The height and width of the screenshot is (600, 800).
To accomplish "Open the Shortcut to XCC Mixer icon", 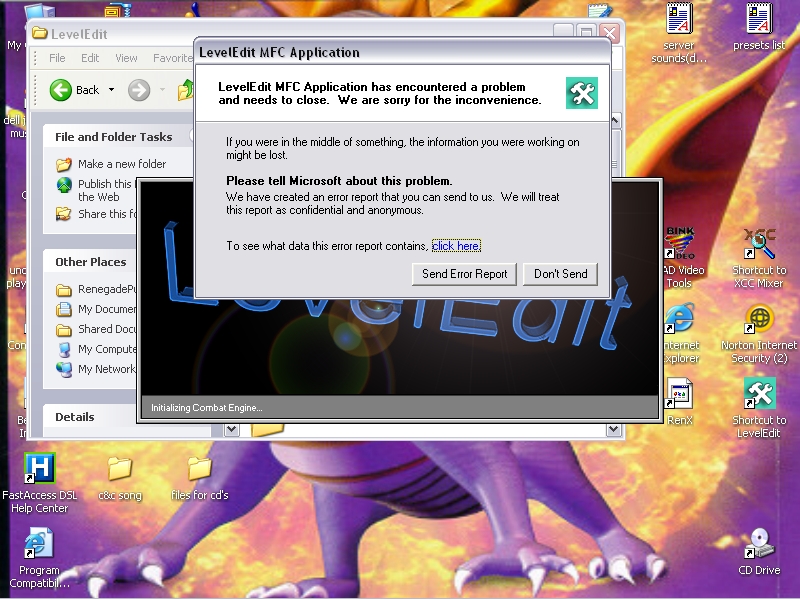I will (x=759, y=245).
